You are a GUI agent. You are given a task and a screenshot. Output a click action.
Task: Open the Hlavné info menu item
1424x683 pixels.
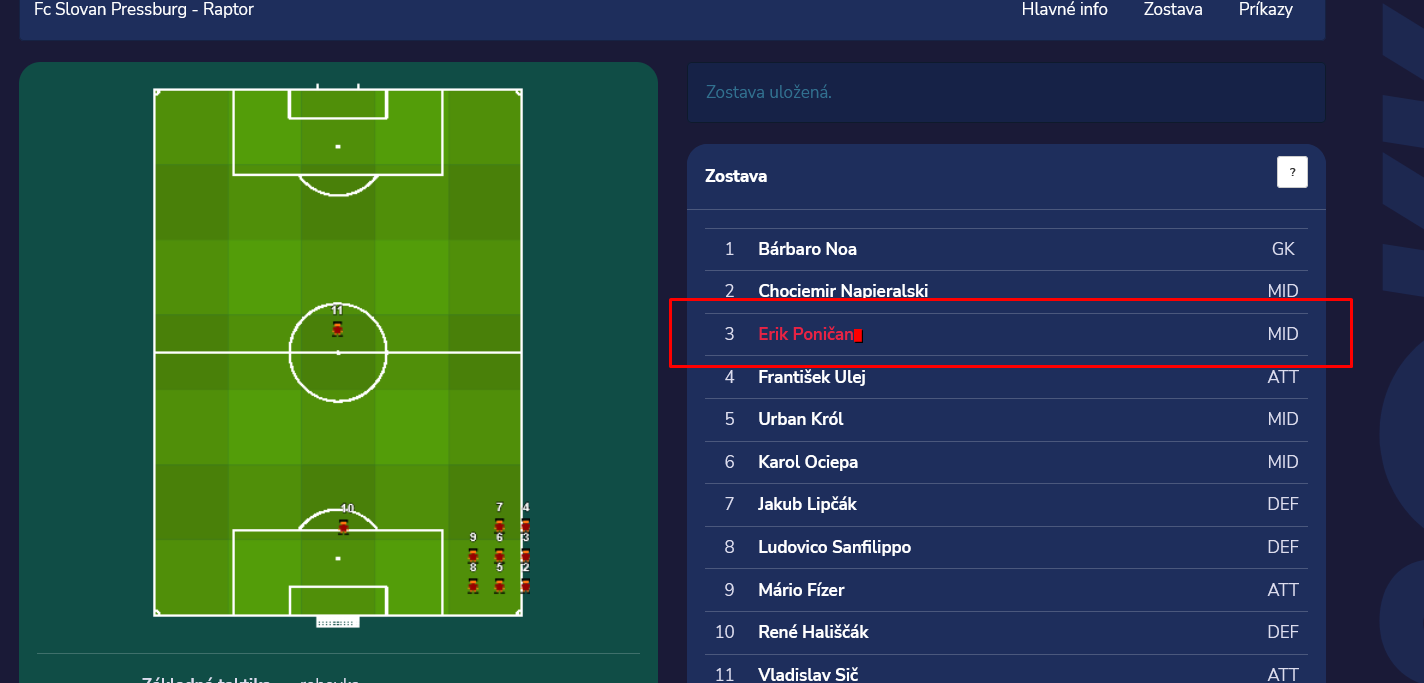point(1064,9)
